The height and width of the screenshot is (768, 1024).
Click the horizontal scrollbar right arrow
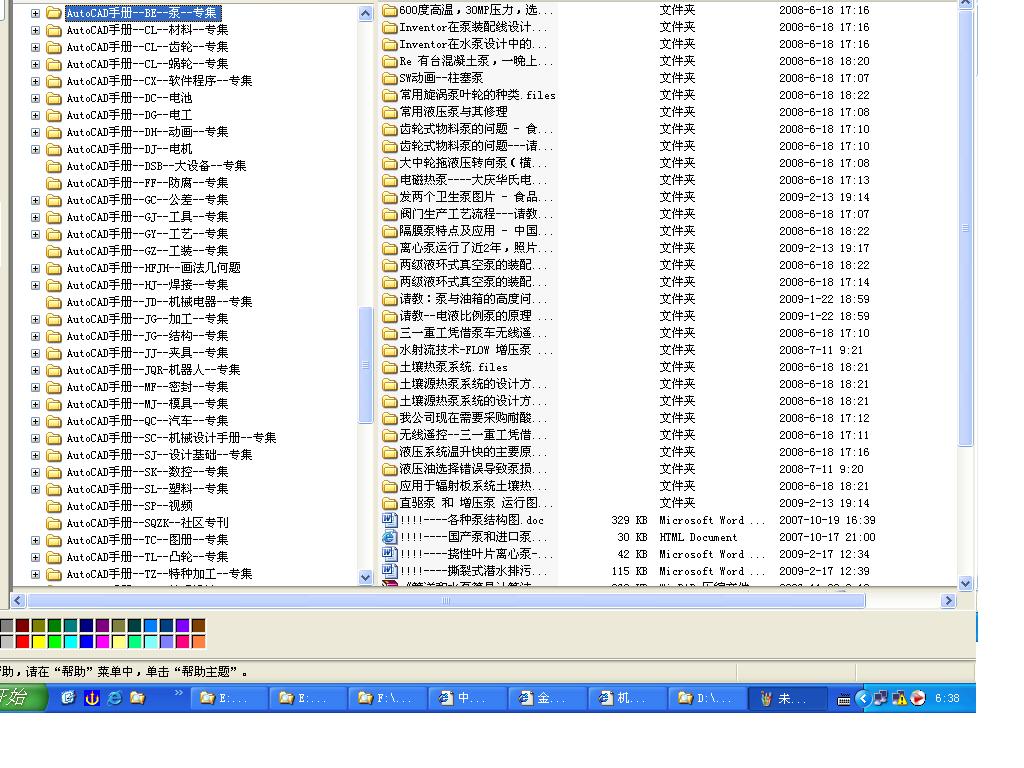click(948, 601)
